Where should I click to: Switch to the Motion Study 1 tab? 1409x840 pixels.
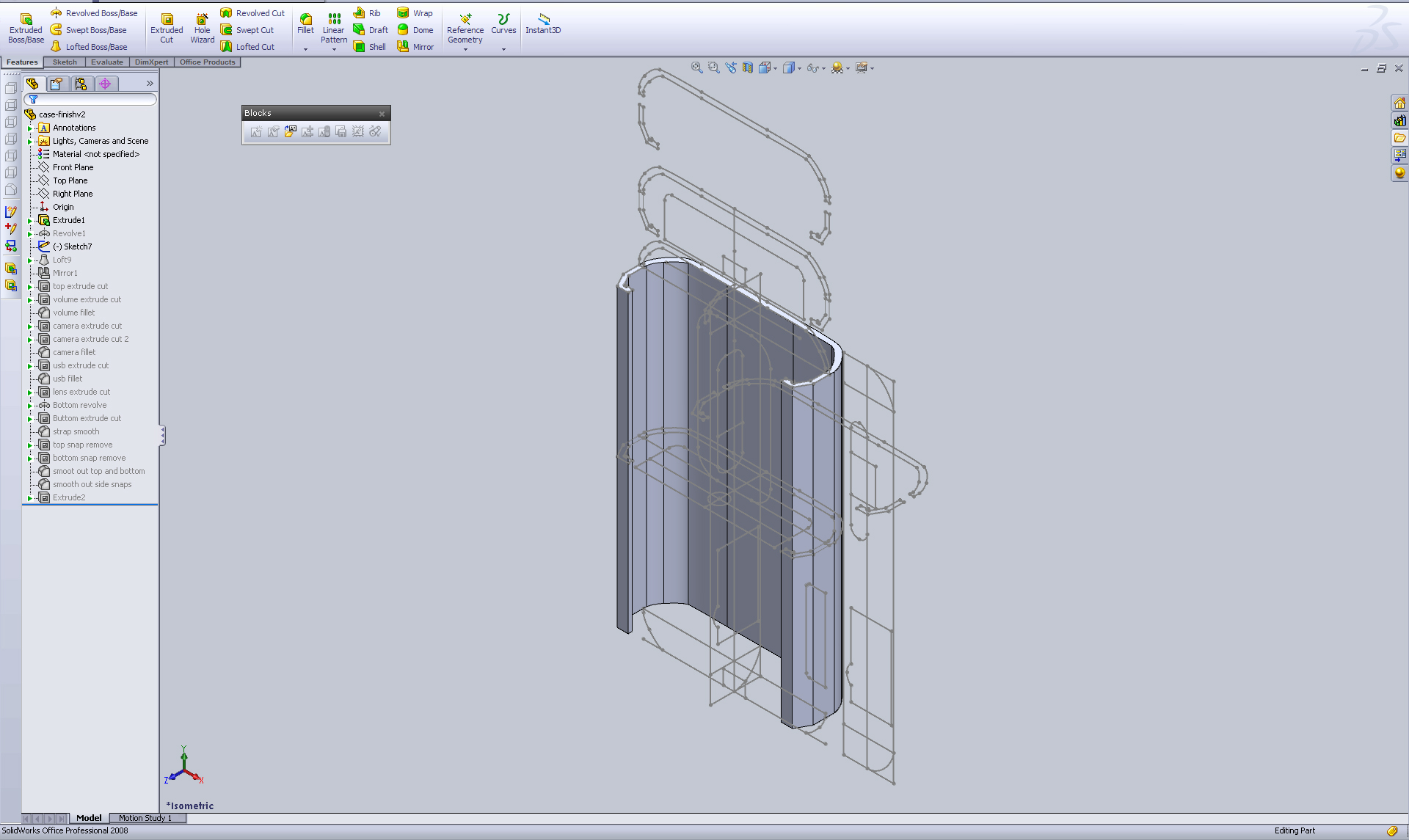[146, 817]
